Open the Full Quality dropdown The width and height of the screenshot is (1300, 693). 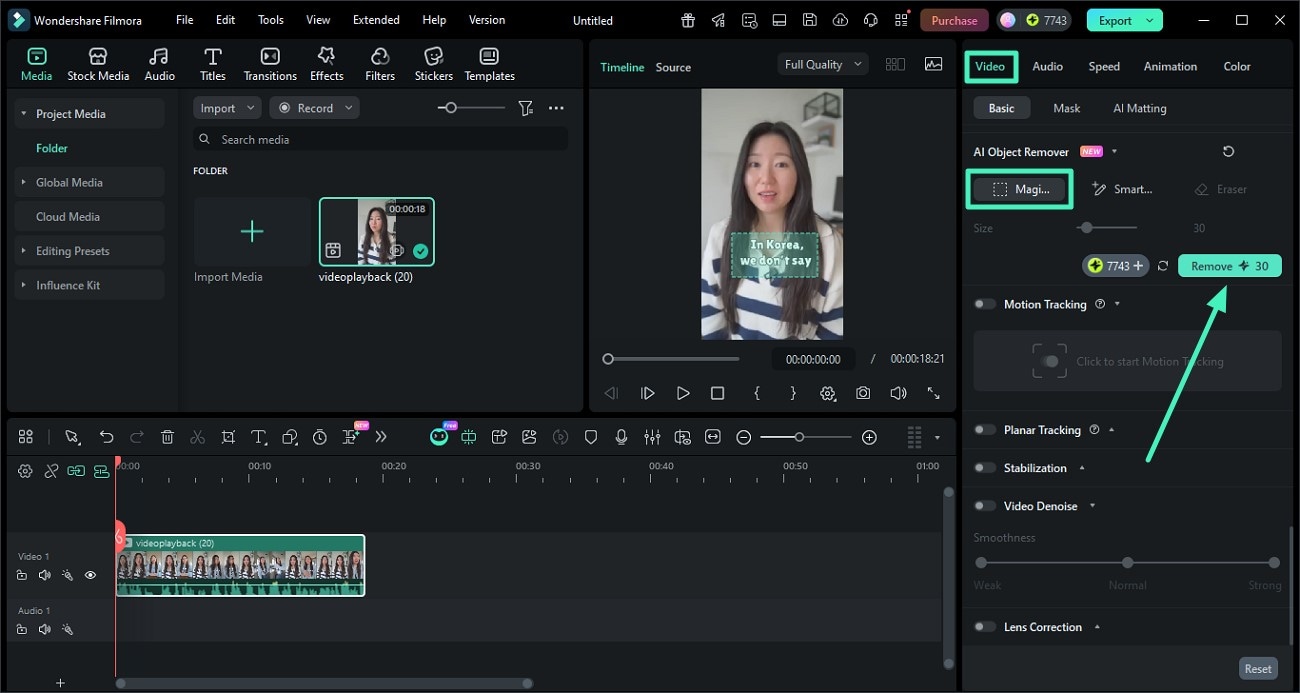click(x=822, y=63)
